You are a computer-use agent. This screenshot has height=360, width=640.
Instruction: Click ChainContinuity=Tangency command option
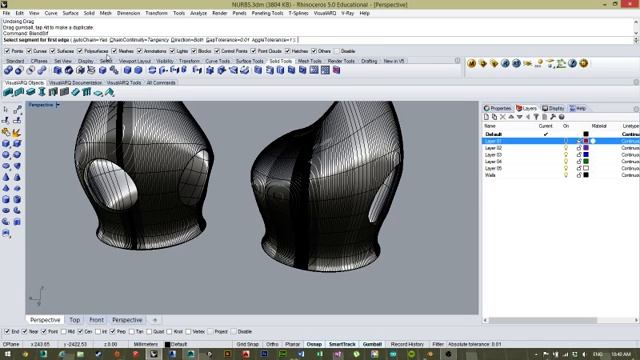[139, 40]
